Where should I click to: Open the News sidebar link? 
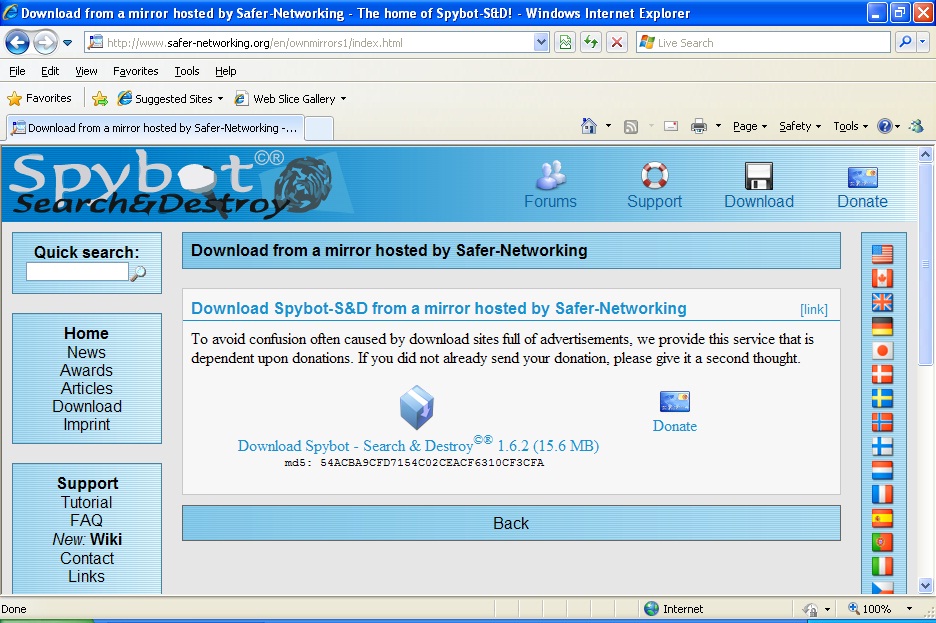(86, 352)
